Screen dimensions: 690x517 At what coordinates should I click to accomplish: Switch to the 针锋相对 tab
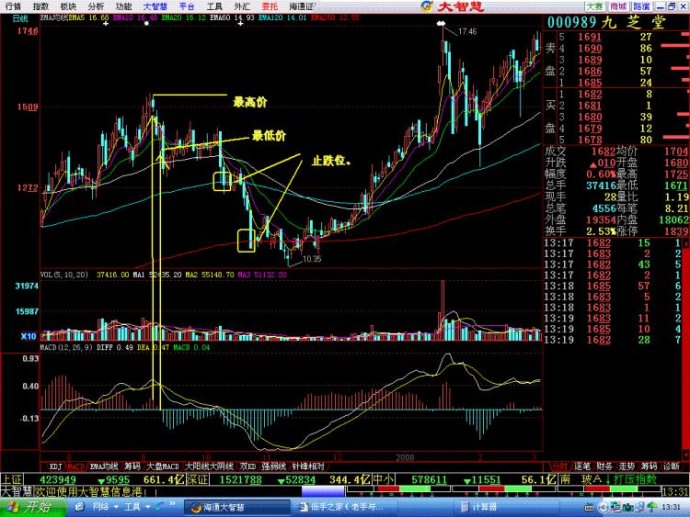point(308,466)
